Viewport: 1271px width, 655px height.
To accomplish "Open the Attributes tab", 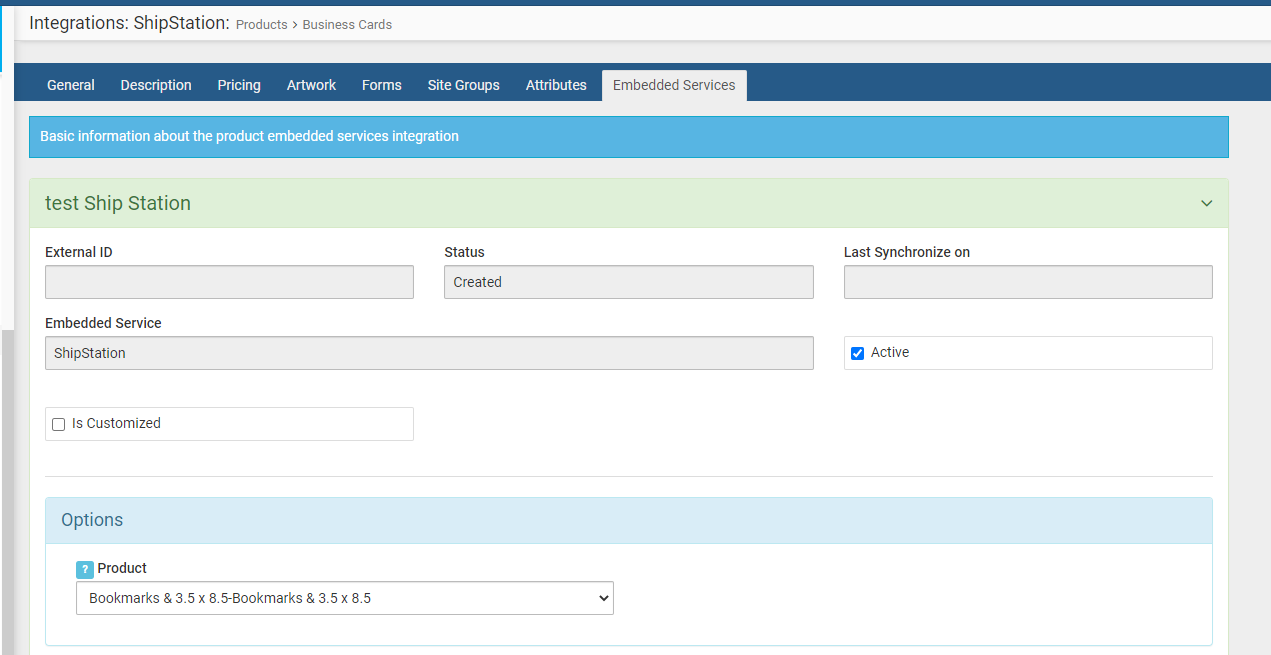I will click(x=556, y=85).
